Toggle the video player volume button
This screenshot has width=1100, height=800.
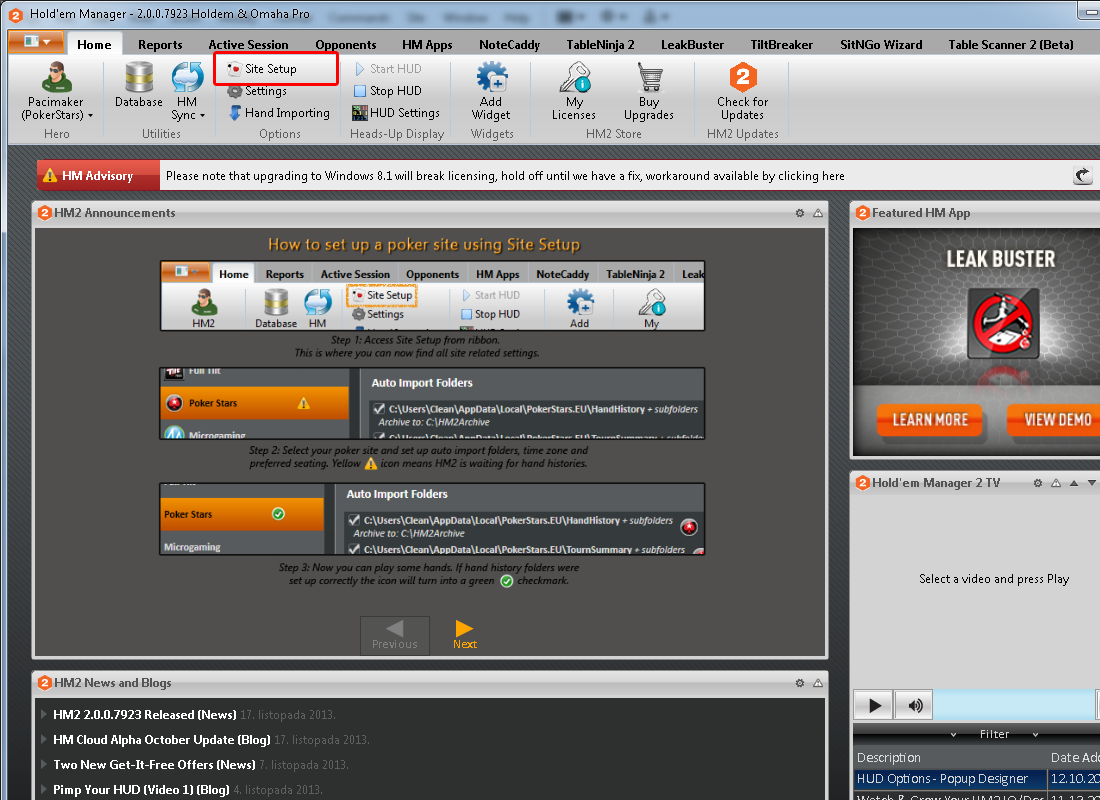pyautogui.click(x=914, y=705)
